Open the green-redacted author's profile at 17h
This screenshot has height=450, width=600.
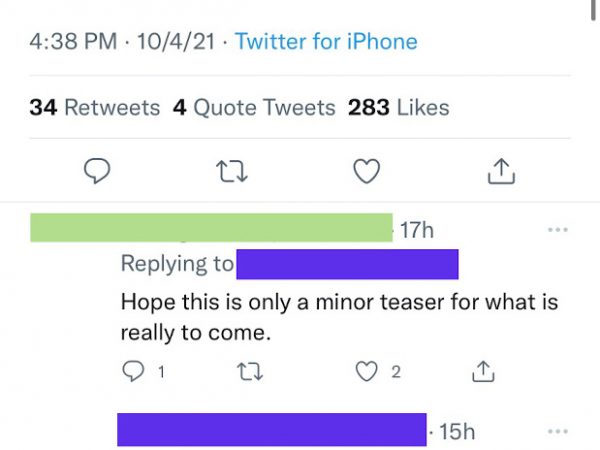211,228
